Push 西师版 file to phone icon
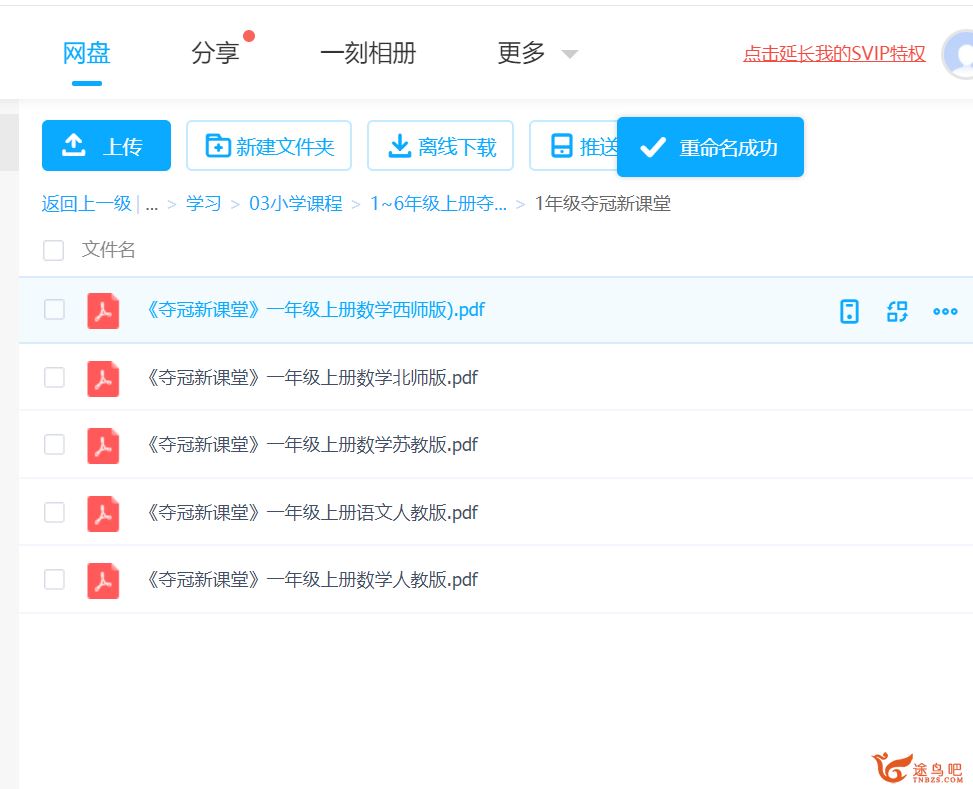This screenshot has height=789, width=973. (849, 311)
